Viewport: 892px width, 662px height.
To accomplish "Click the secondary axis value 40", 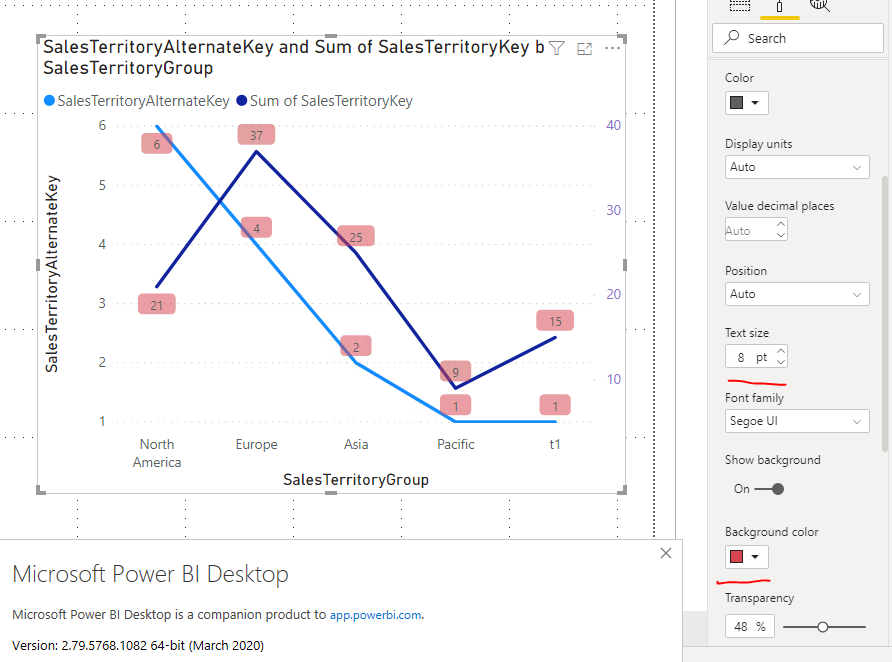I will click(613, 125).
